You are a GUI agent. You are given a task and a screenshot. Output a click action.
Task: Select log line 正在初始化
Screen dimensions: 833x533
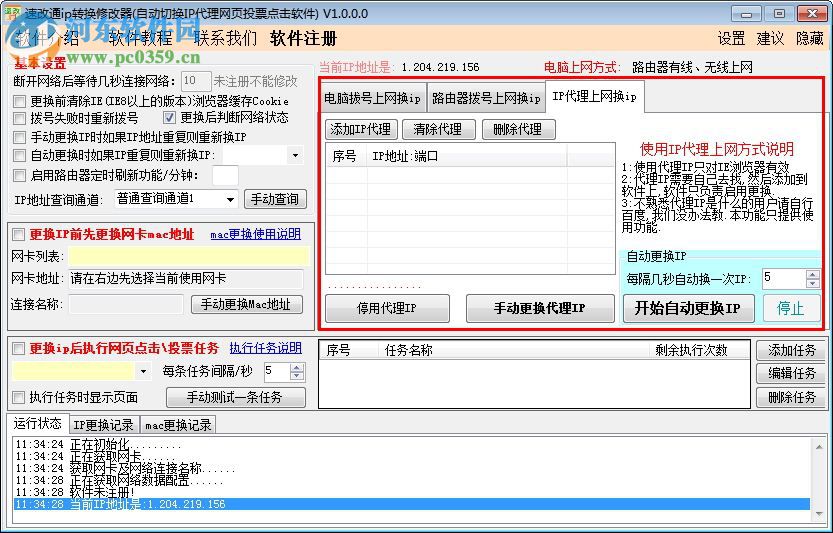pos(412,444)
